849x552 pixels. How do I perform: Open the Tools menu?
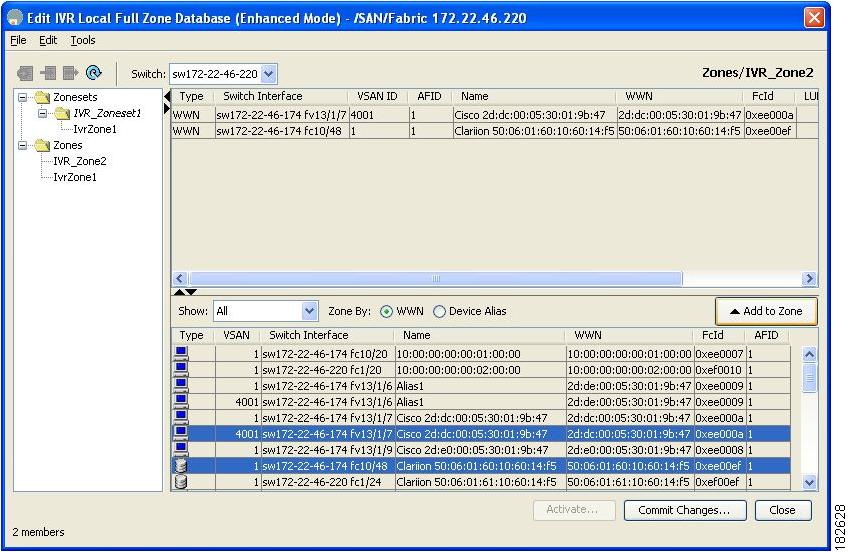click(x=82, y=40)
